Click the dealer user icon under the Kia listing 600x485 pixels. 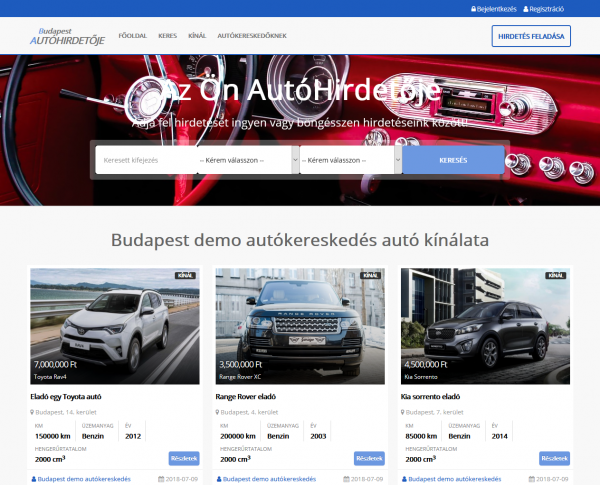tap(404, 479)
